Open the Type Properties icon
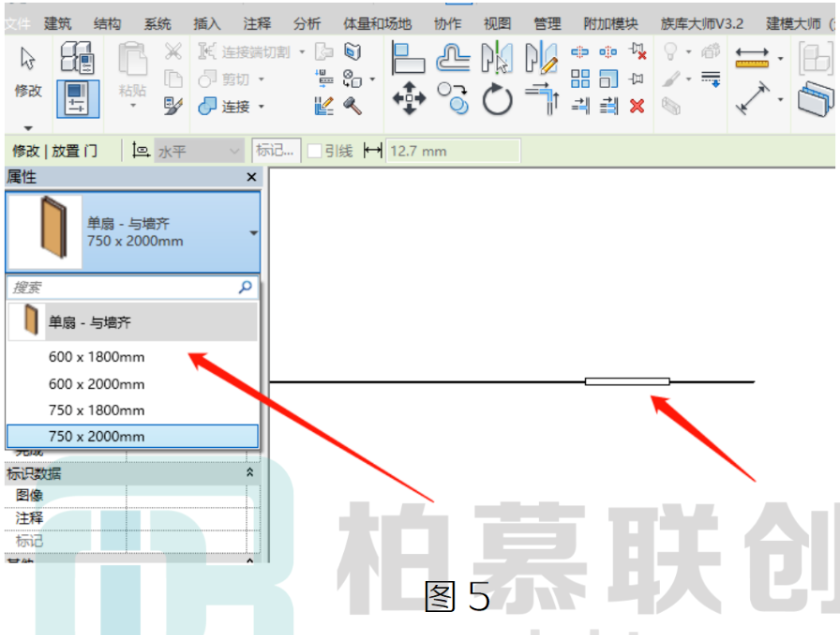This screenshot has height=635, width=840. pos(77,57)
